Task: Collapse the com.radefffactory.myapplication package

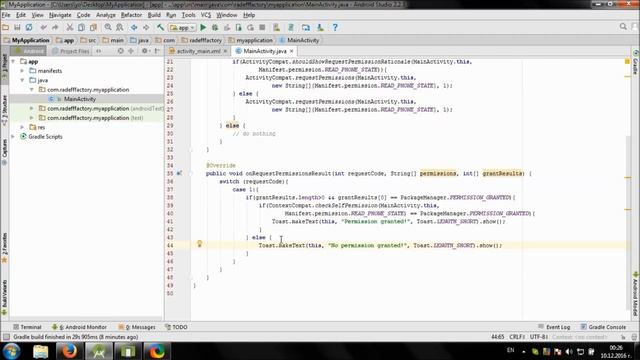Action: 32,90
